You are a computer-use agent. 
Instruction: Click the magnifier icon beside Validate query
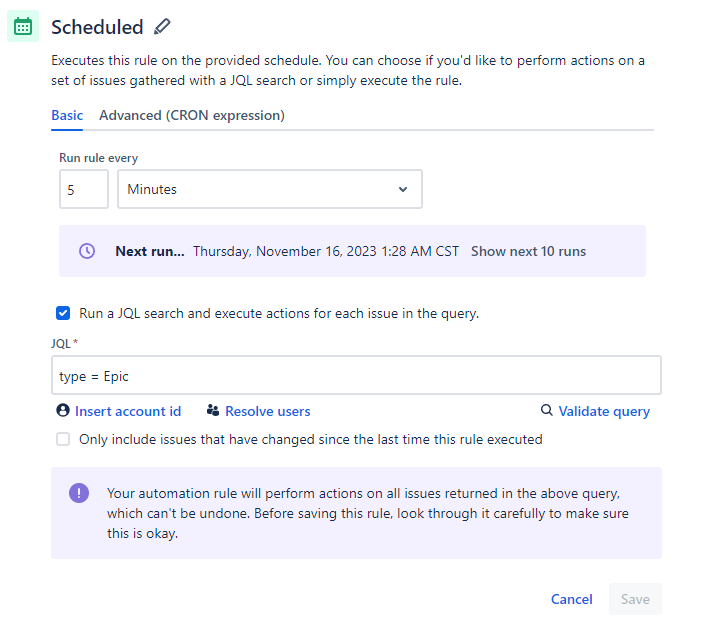coord(546,410)
